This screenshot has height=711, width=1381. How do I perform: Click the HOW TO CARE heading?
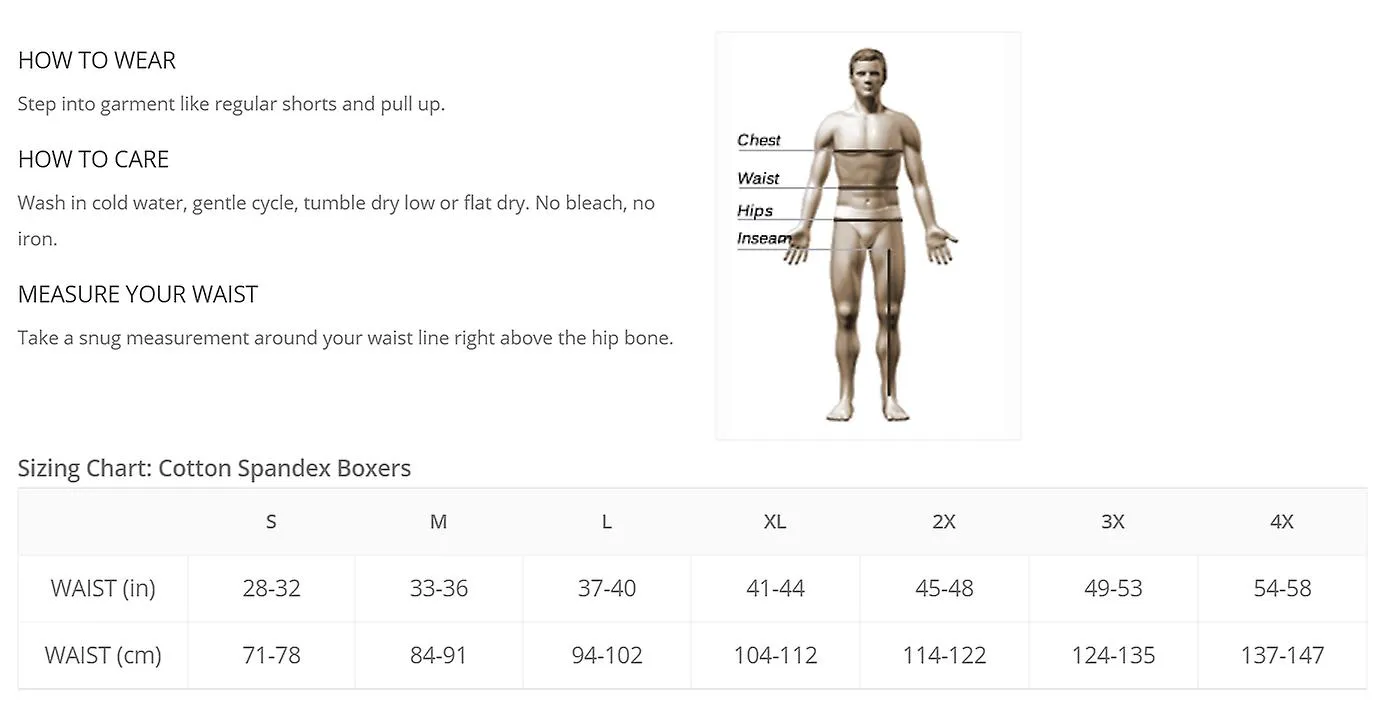(94, 159)
